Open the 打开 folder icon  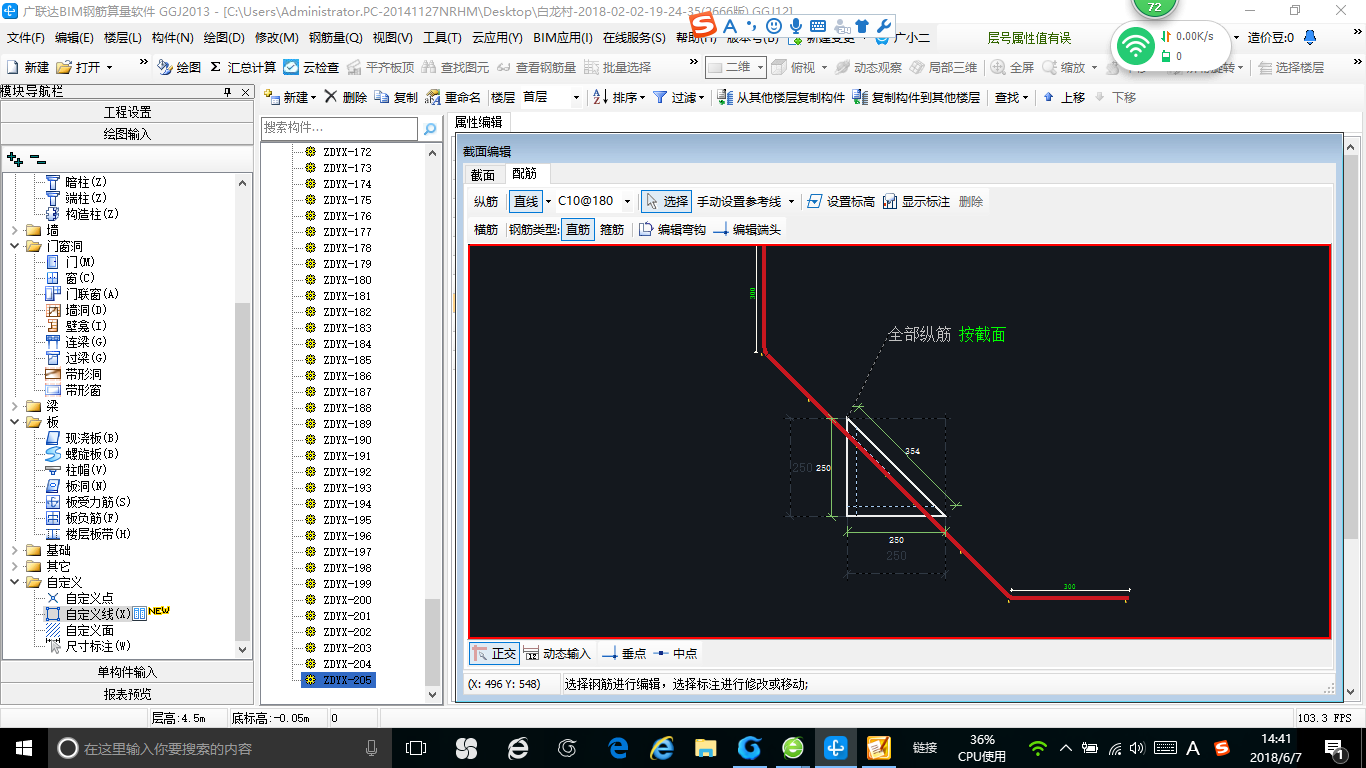pos(64,68)
